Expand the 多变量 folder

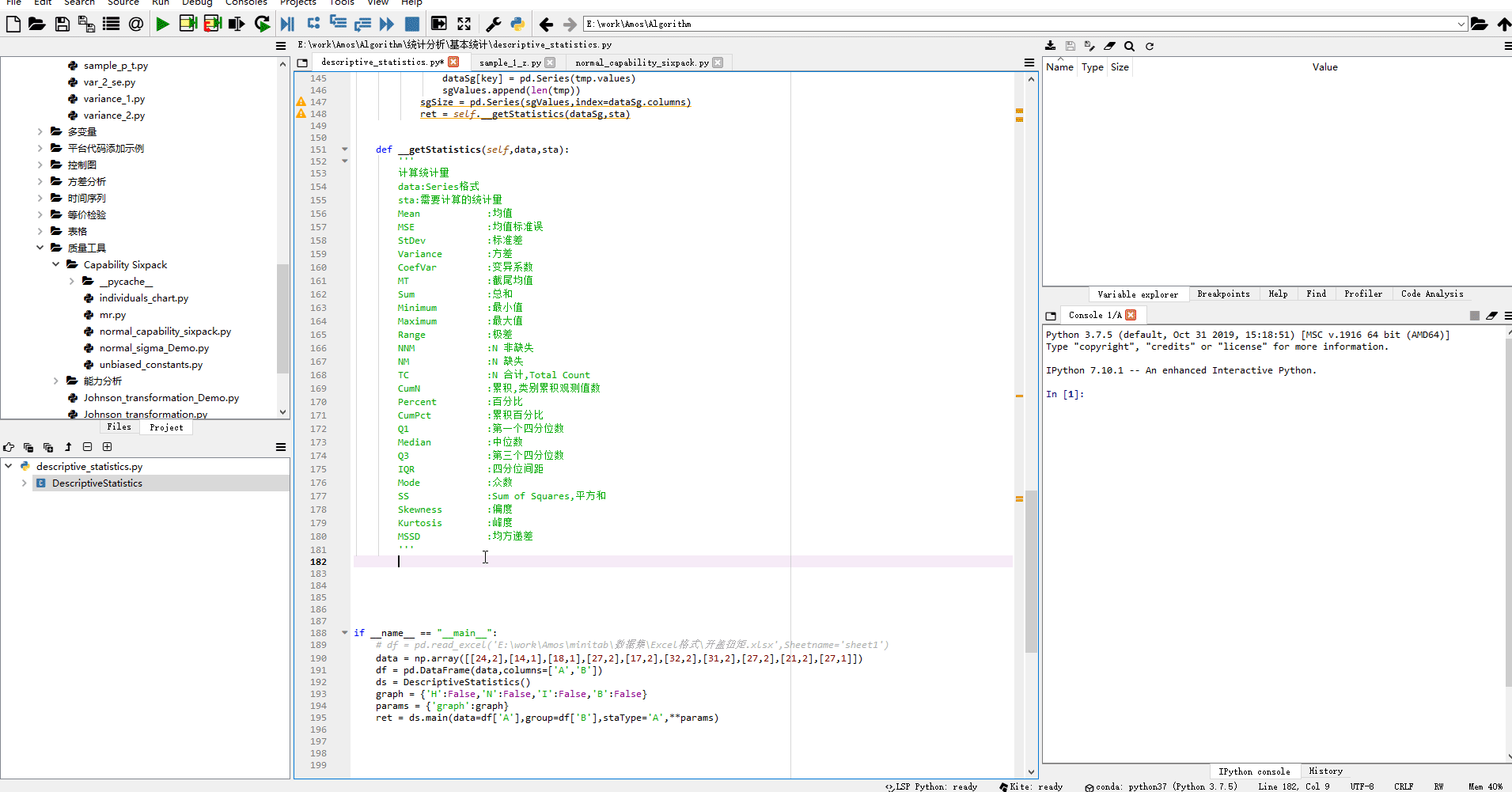pyautogui.click(x=40, y=132)
